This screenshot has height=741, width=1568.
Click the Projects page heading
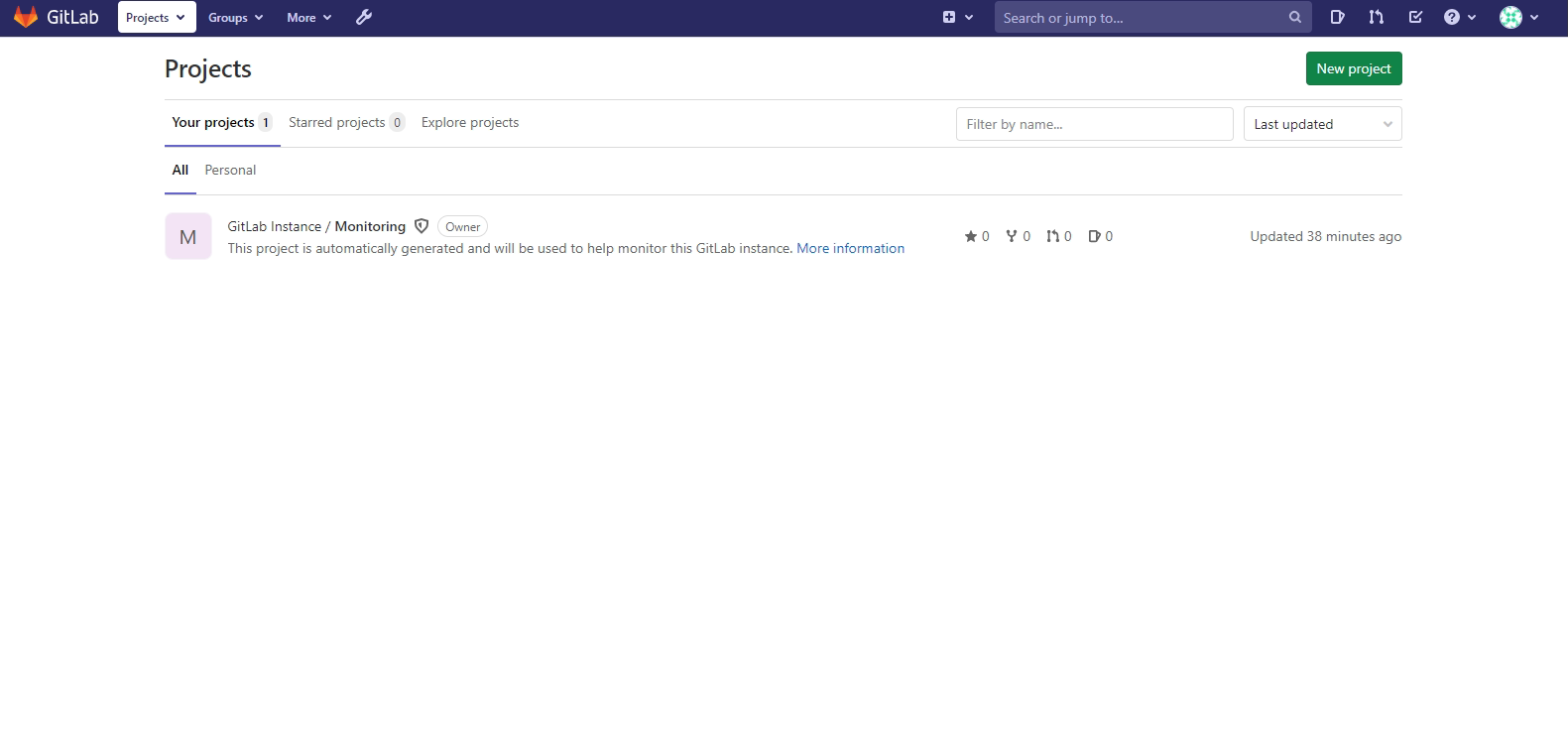[208, 68]
